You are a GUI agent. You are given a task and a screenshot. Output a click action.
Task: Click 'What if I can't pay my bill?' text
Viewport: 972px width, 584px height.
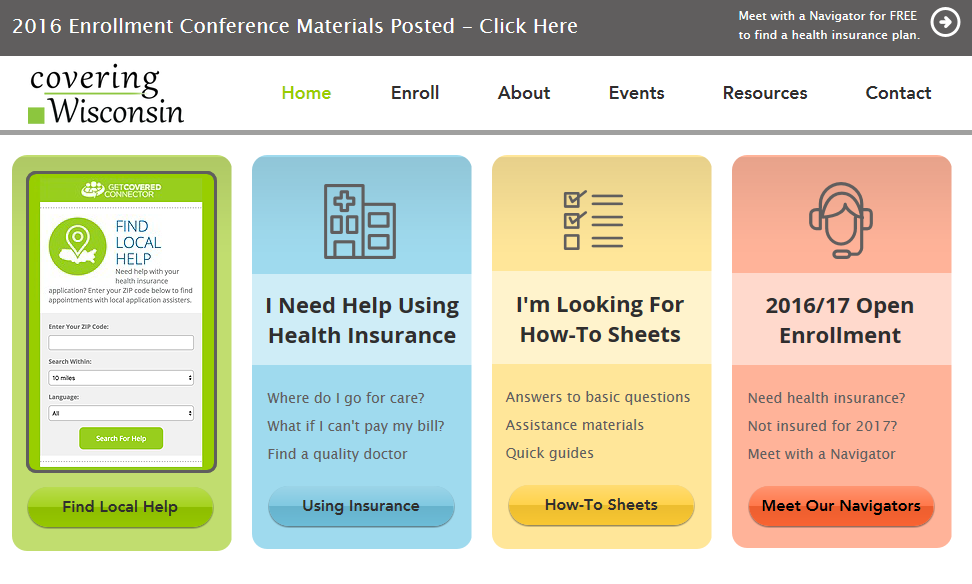tap(356, 426)
